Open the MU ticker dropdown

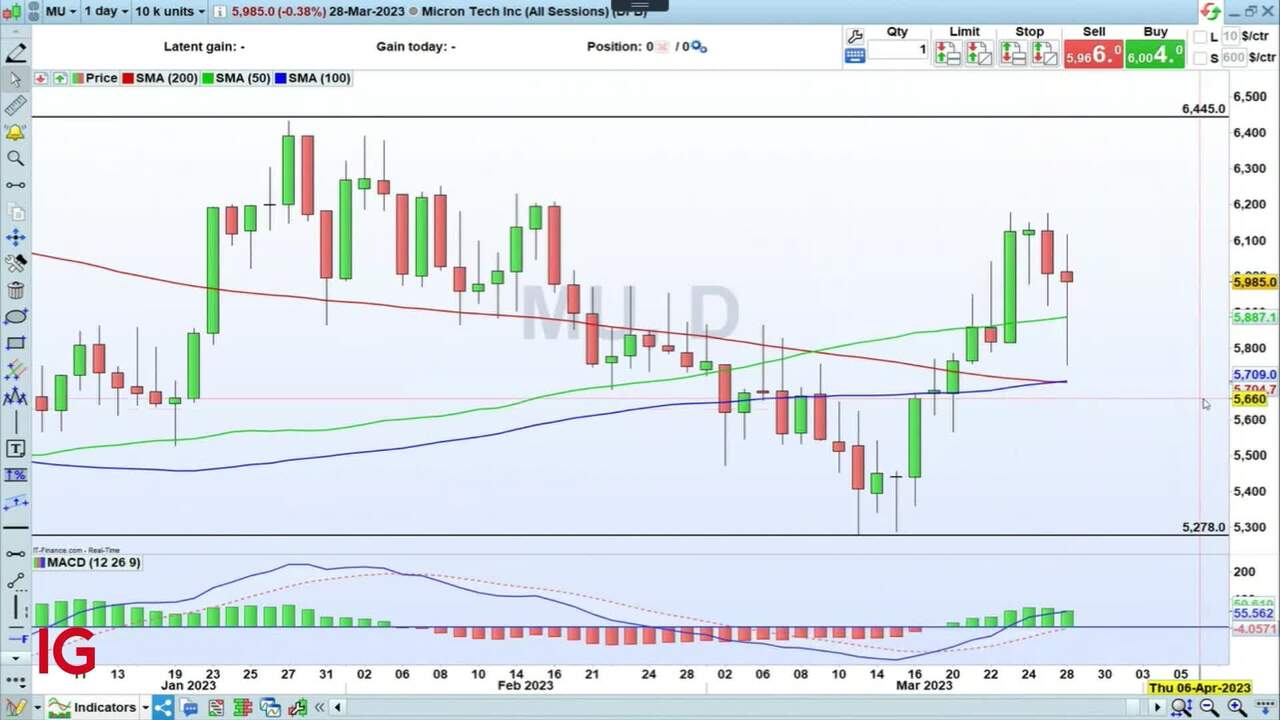(x=62, y=11)
